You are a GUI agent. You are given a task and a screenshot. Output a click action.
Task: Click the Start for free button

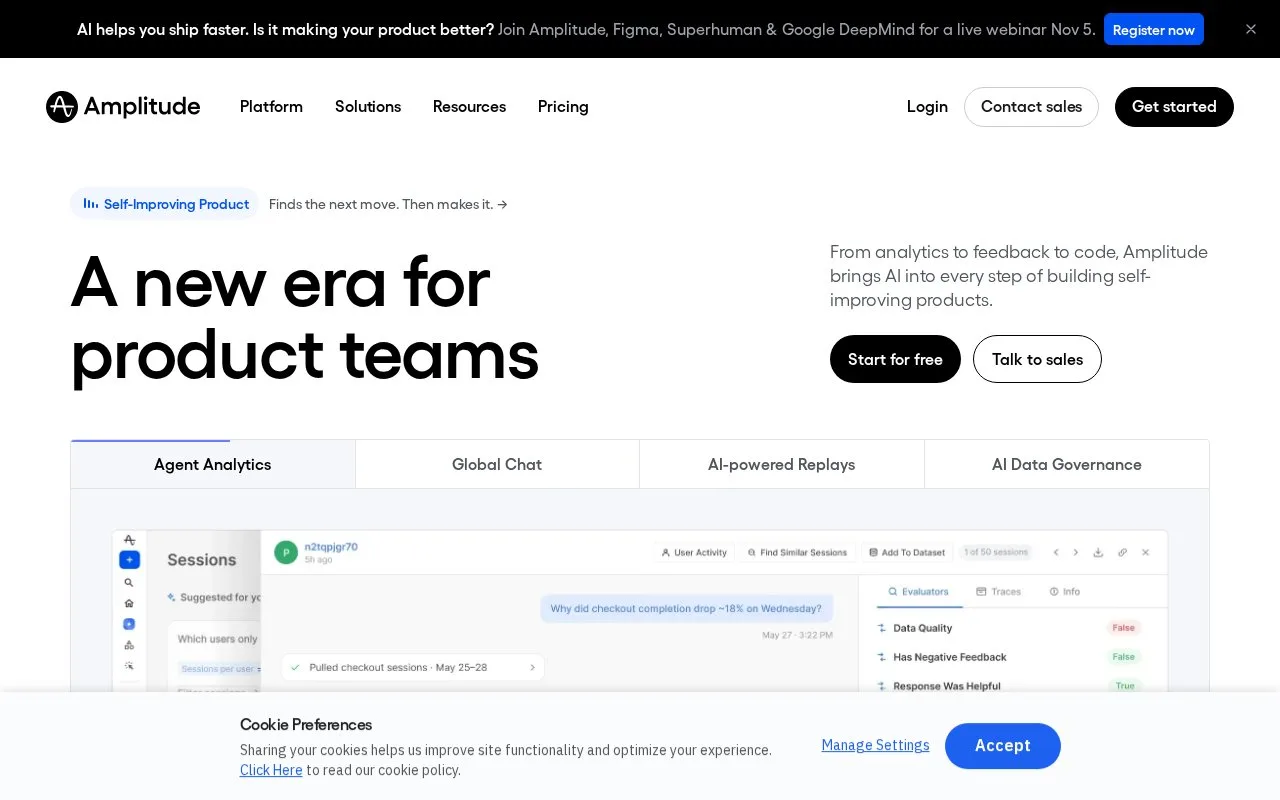click(x=895, y=359)
